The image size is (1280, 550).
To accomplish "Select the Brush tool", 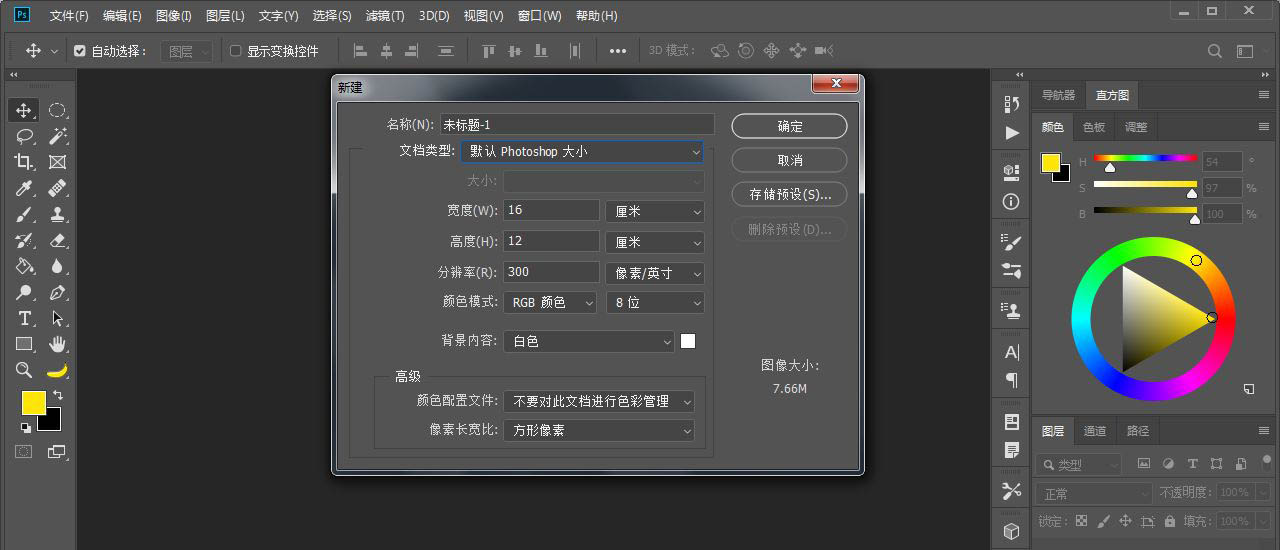I will click(x=24, y=214).
